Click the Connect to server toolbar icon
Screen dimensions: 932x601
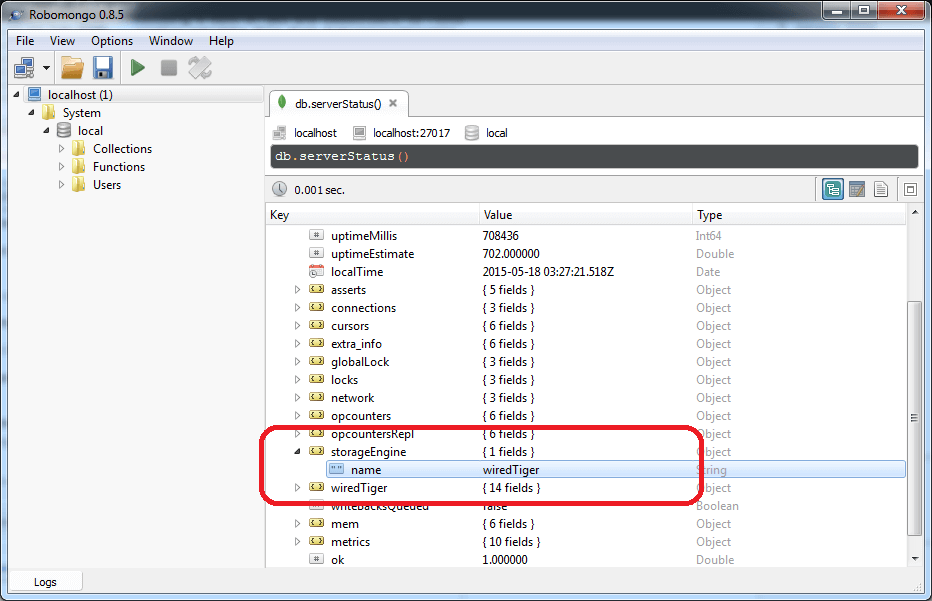24,68
